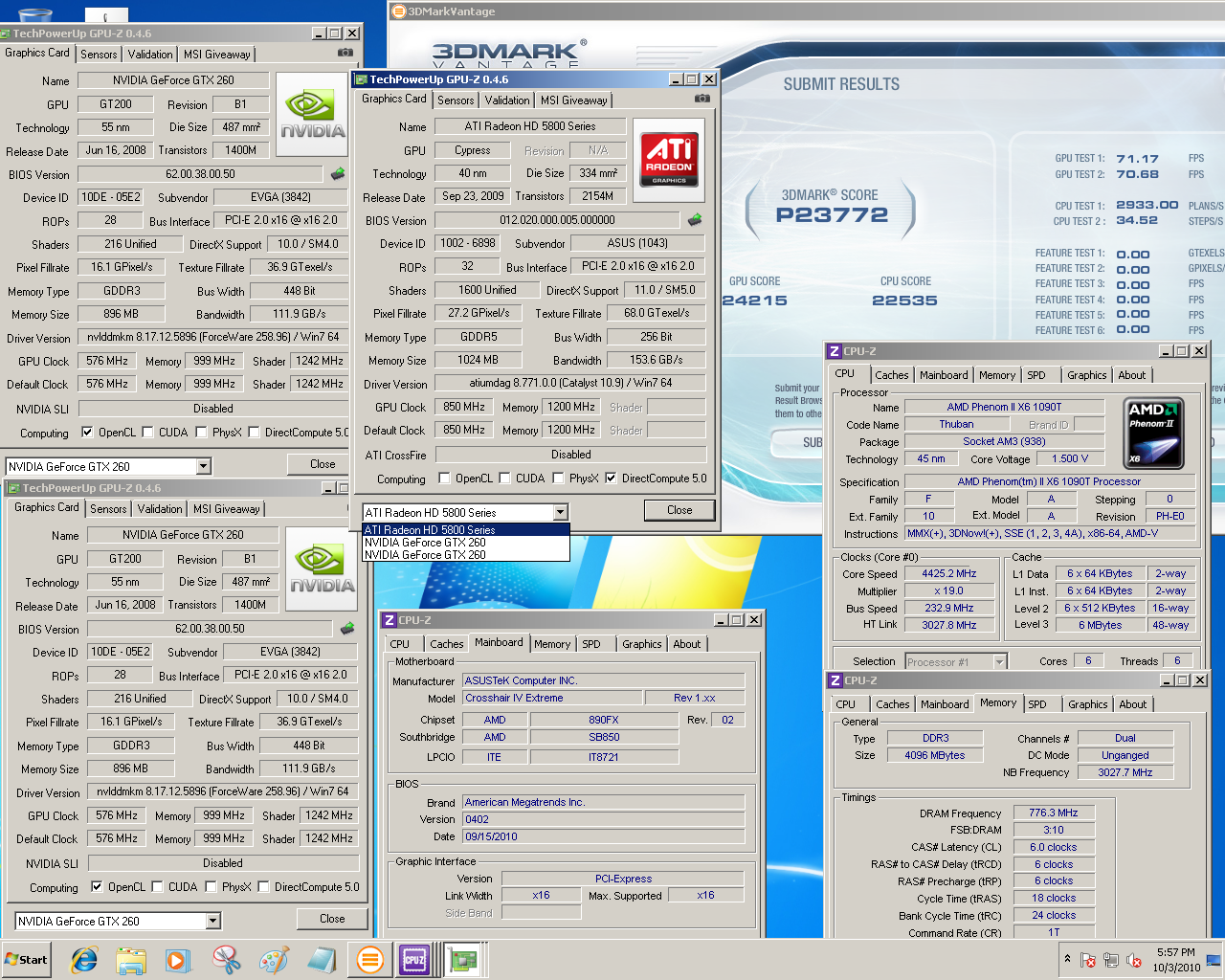Click Close button in upper NVIDIA GPU-Z window
The image size is (1225, 980).
click(x=323, y=464)
